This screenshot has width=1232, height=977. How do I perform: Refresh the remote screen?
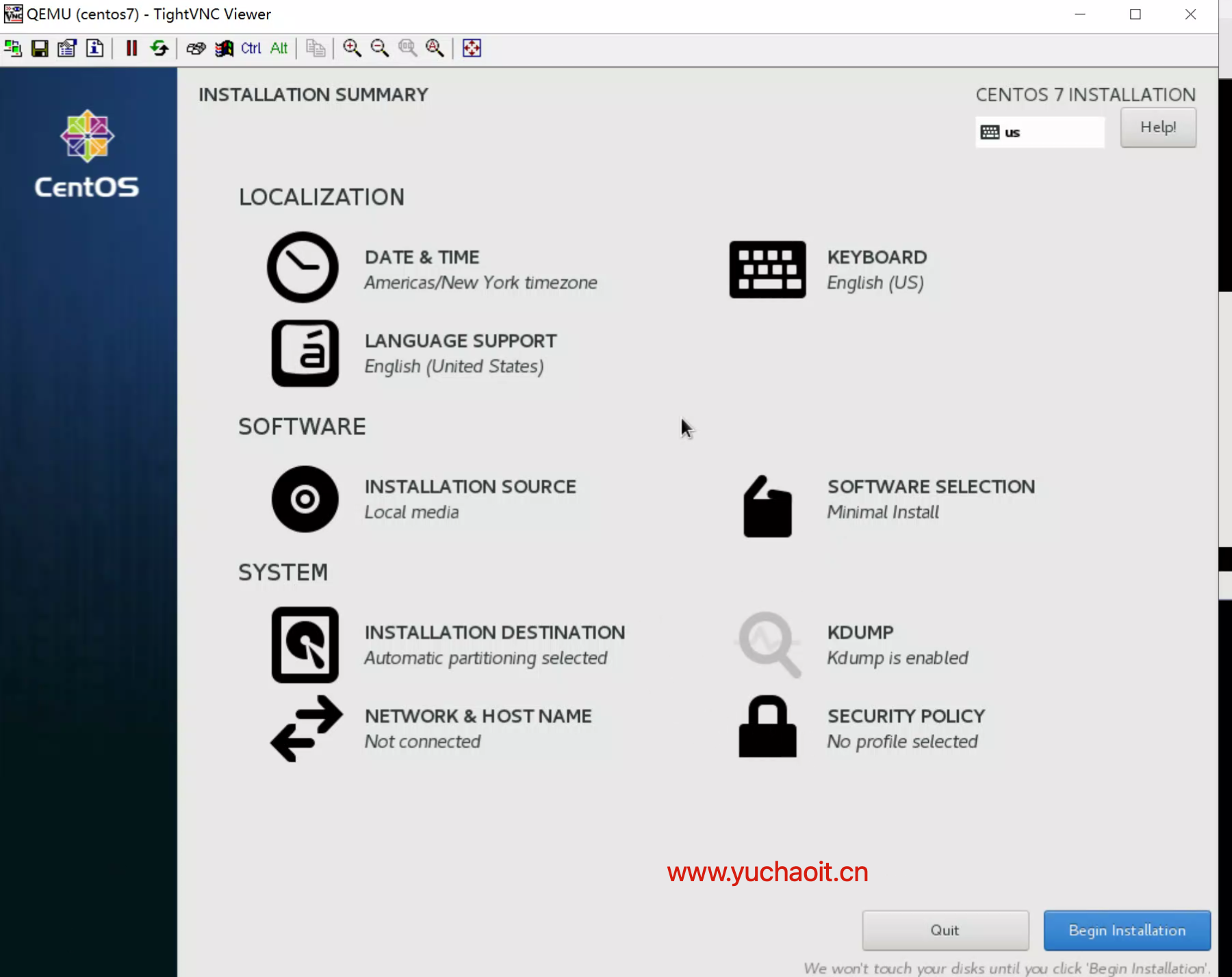tap(159, 48)
